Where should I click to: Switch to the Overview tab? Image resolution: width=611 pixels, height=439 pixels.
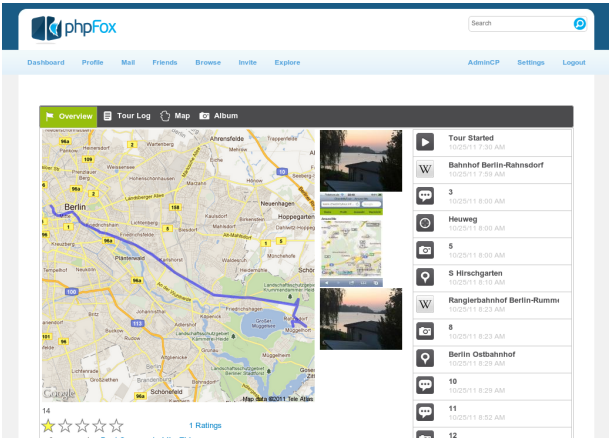[69, 116]
